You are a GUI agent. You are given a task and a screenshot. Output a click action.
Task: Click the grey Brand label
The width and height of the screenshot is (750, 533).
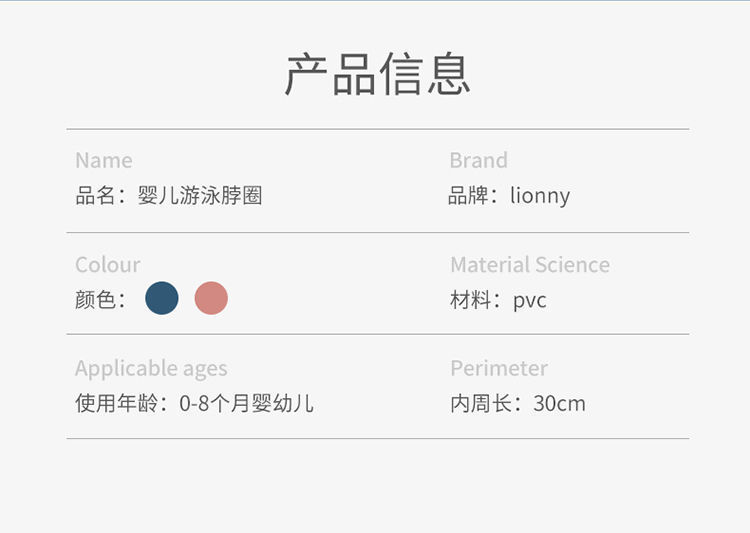478,160
